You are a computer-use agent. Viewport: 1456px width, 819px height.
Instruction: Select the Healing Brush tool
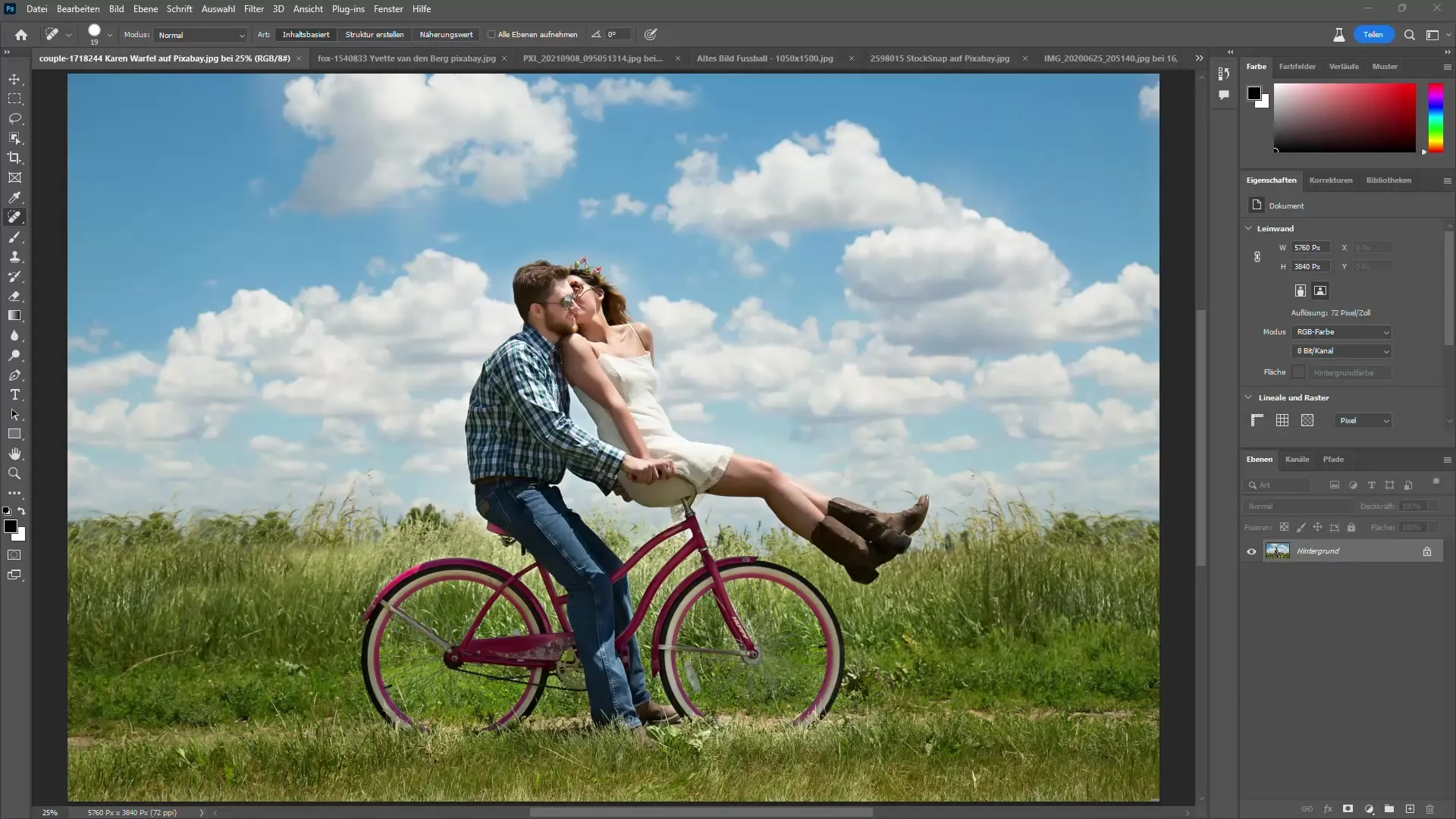click(x=14, y=217)
